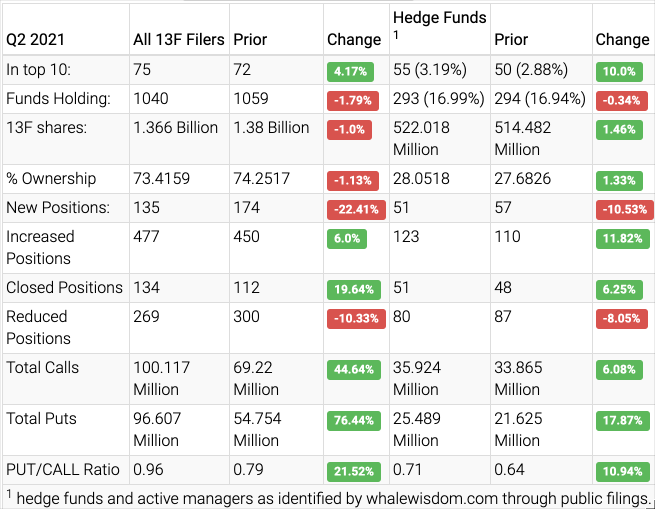This screenshot has height=509, width=655.
Task: Select the Q2 2021 header cell
Action: click(38, 40)
